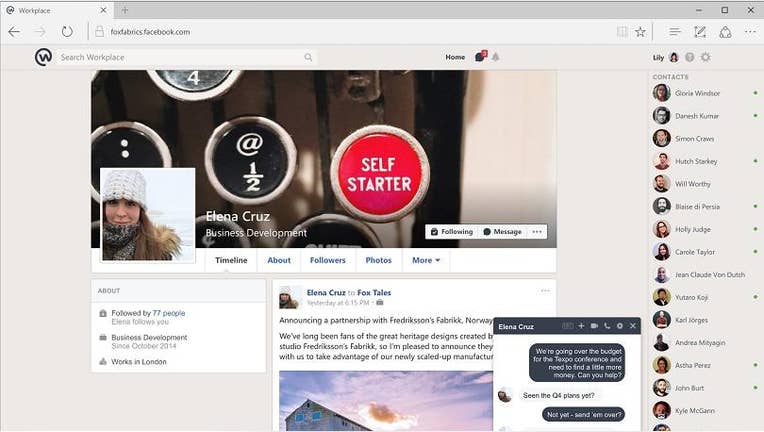Switch to the Timeline tab
Image resolution: width=764 pixels, height=432 pixels.
point(231,260)
